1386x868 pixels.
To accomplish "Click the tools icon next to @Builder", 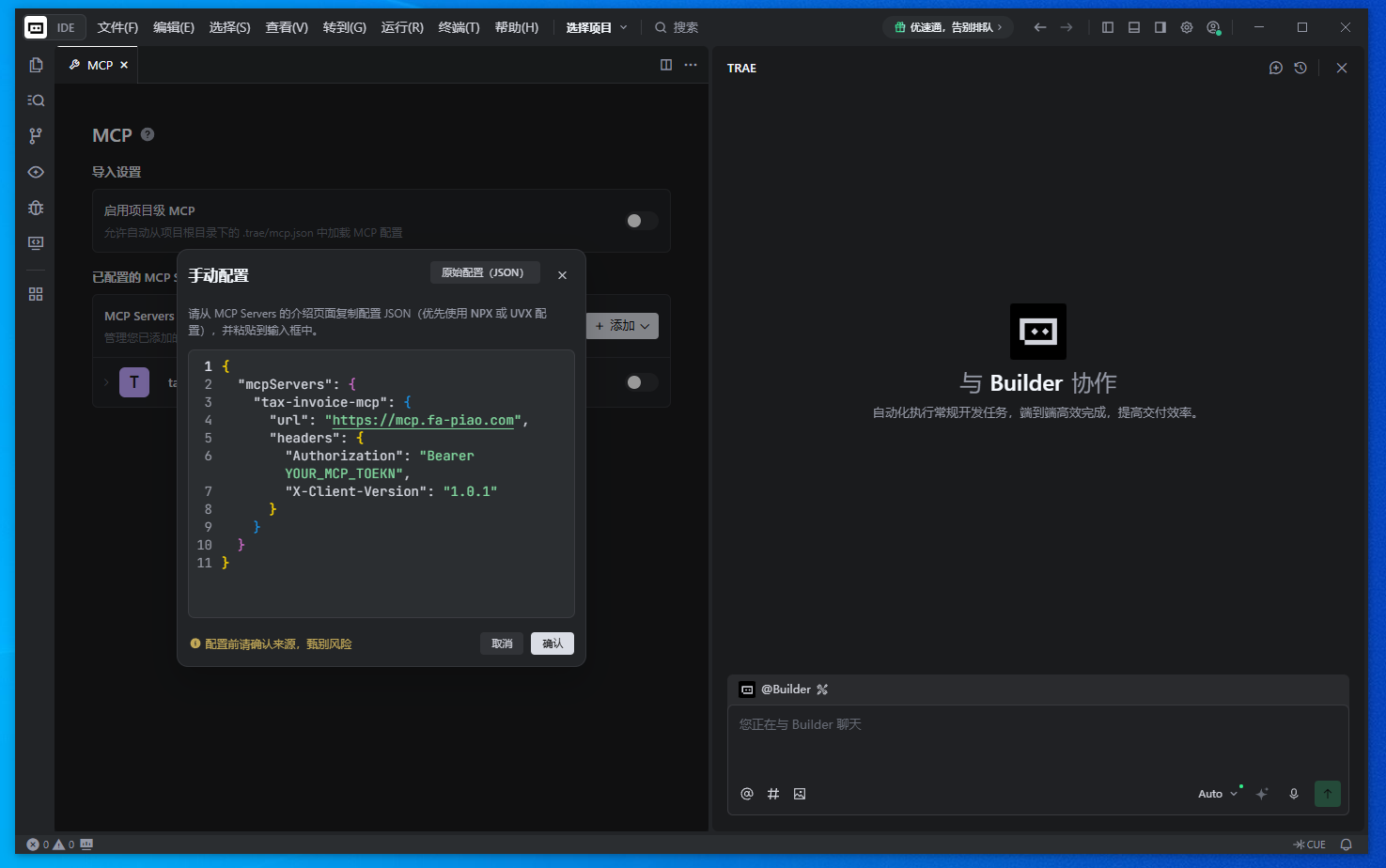I will click(822, 690).
